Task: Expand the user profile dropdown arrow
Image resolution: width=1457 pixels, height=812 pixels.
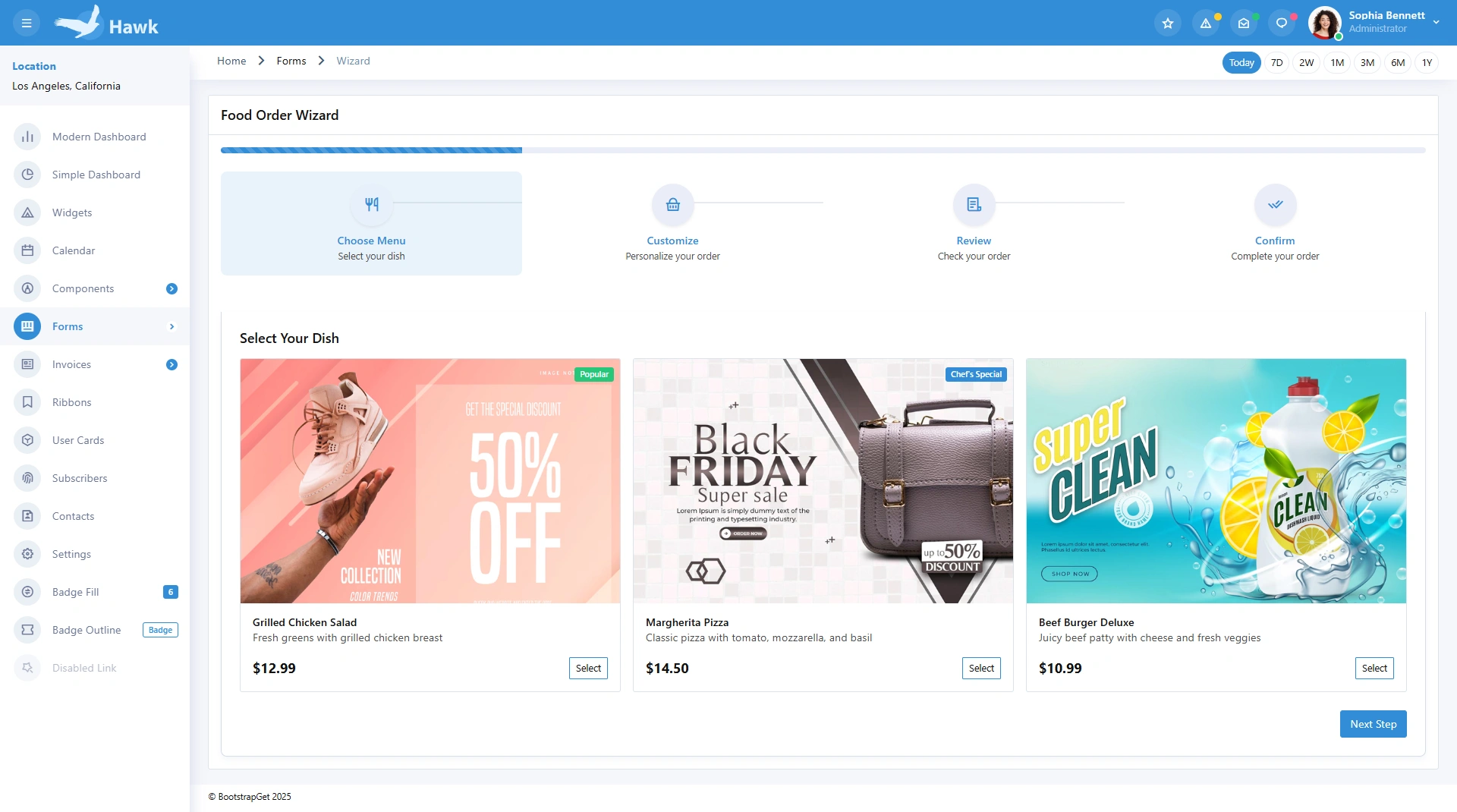Action: pos(1437,22)
